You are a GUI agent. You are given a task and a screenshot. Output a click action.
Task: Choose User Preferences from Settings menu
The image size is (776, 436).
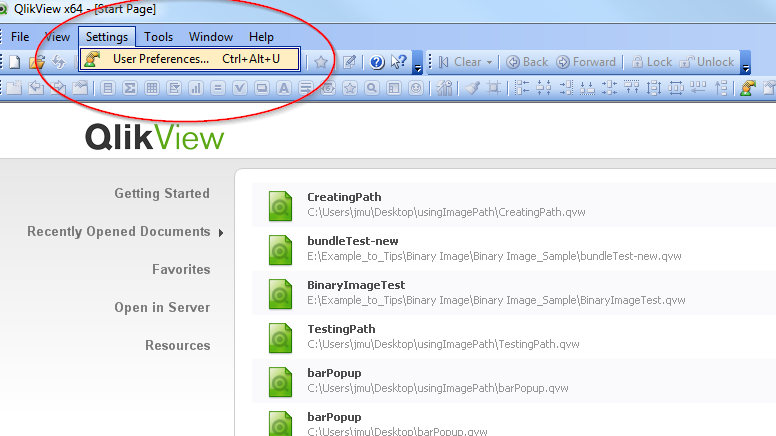(190, 59)
